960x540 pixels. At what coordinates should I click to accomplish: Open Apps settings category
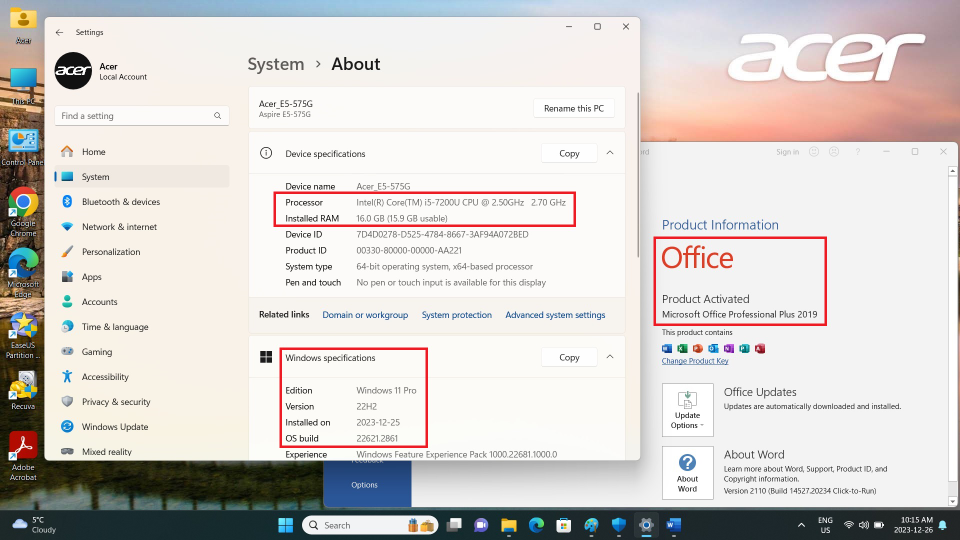(141, 277)
